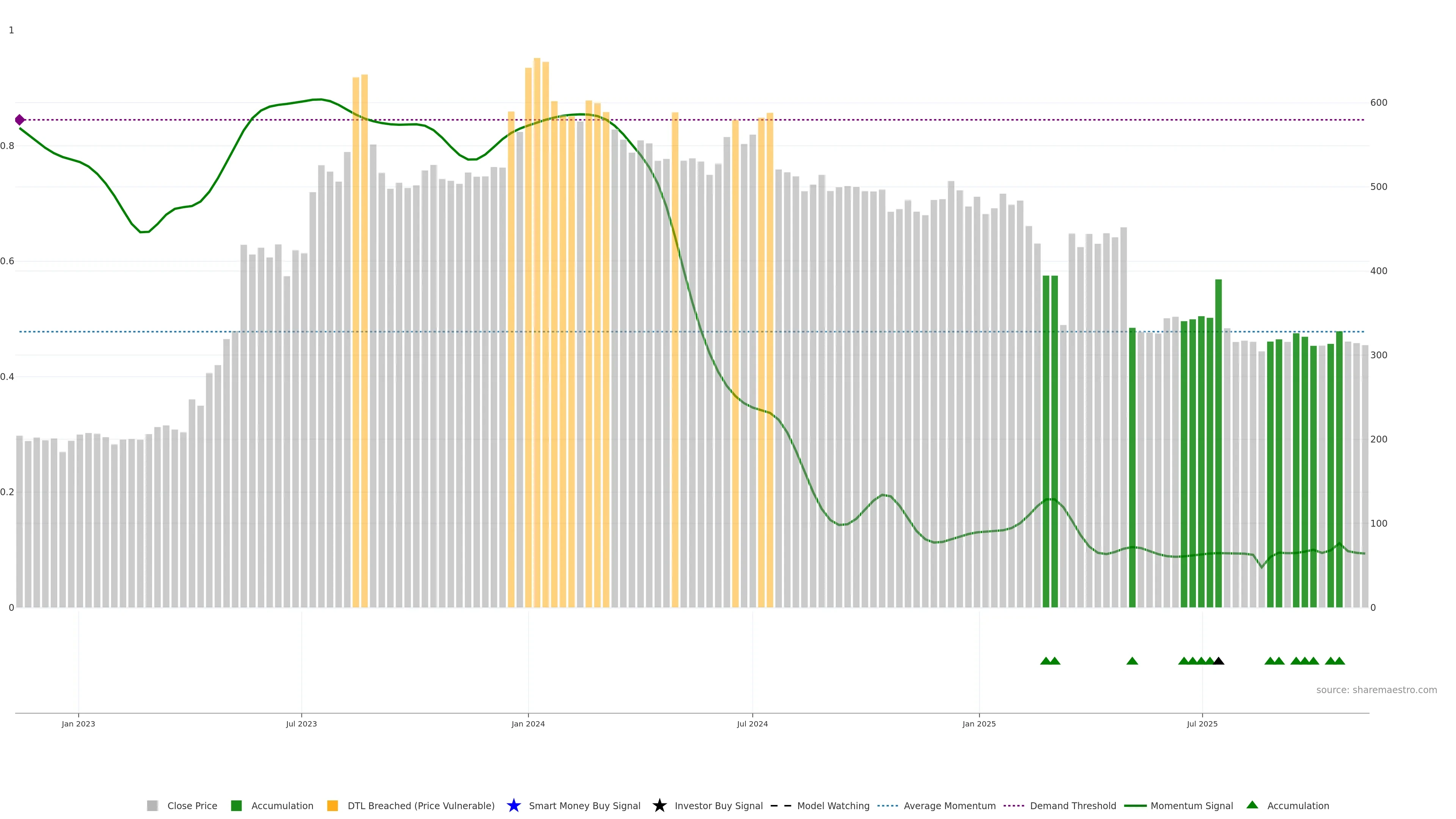Toggle the Close Price legend entry
Viewport: 1456px width, 819px height.
(x=192, y=805)
